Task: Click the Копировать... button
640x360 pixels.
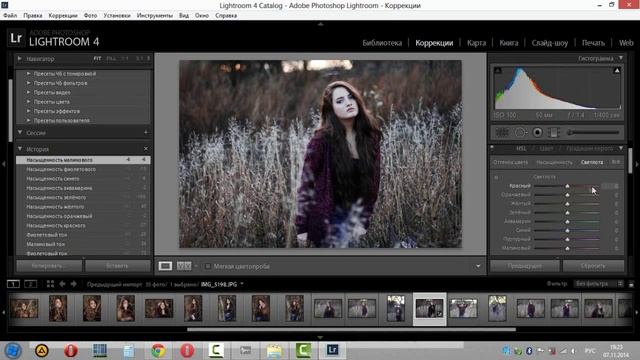Action: pyautogui.click(x=49, y=266)
